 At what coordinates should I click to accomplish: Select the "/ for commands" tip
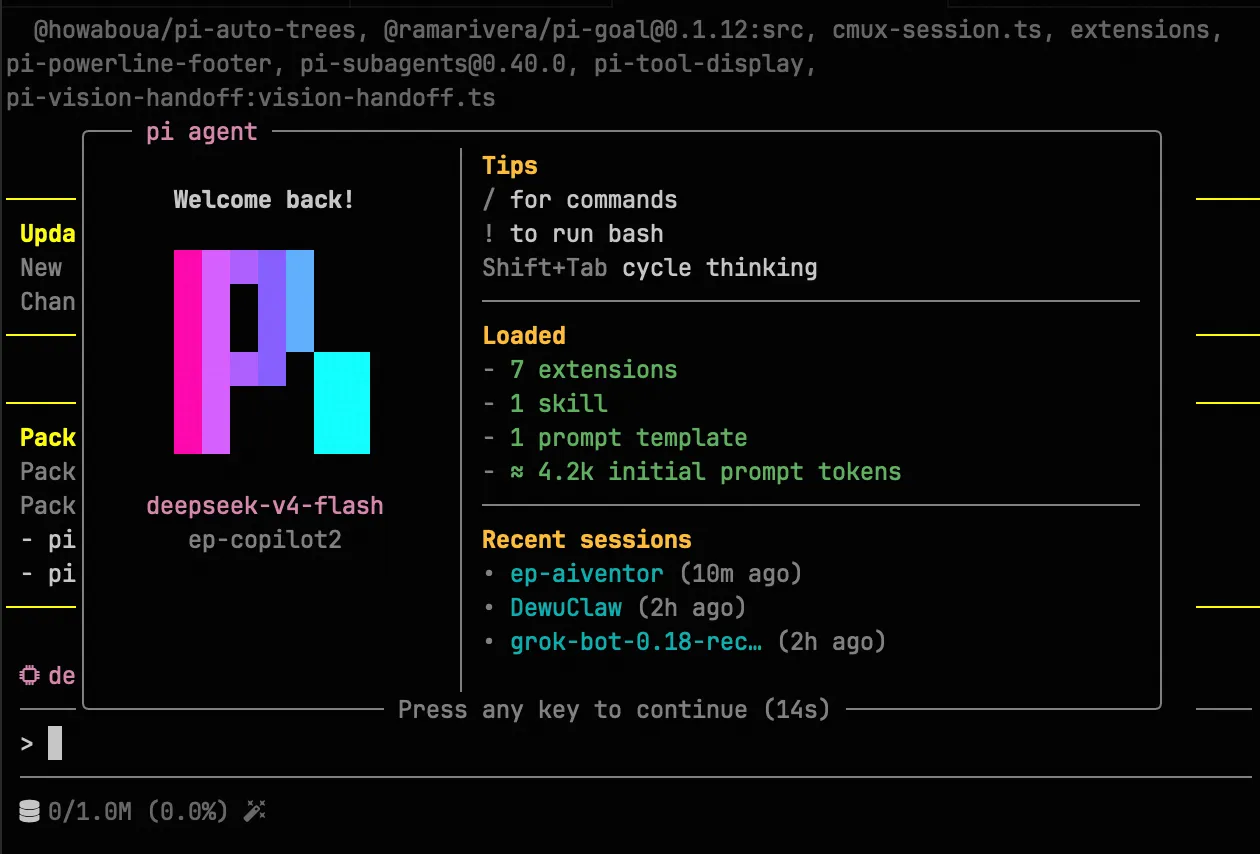(580, 200)
